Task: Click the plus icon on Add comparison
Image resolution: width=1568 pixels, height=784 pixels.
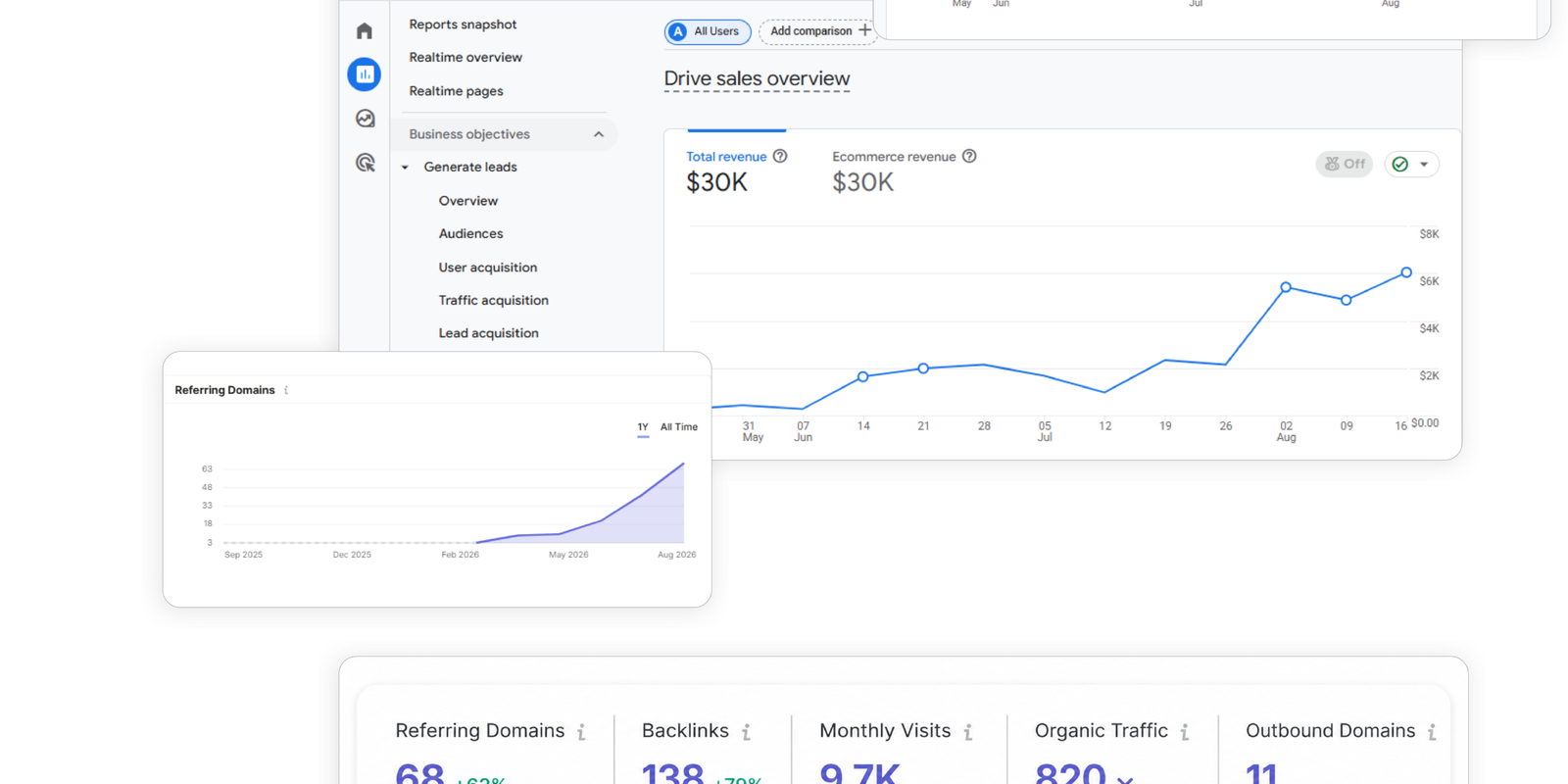Action: pyautogui.click(x=864, y=30)
